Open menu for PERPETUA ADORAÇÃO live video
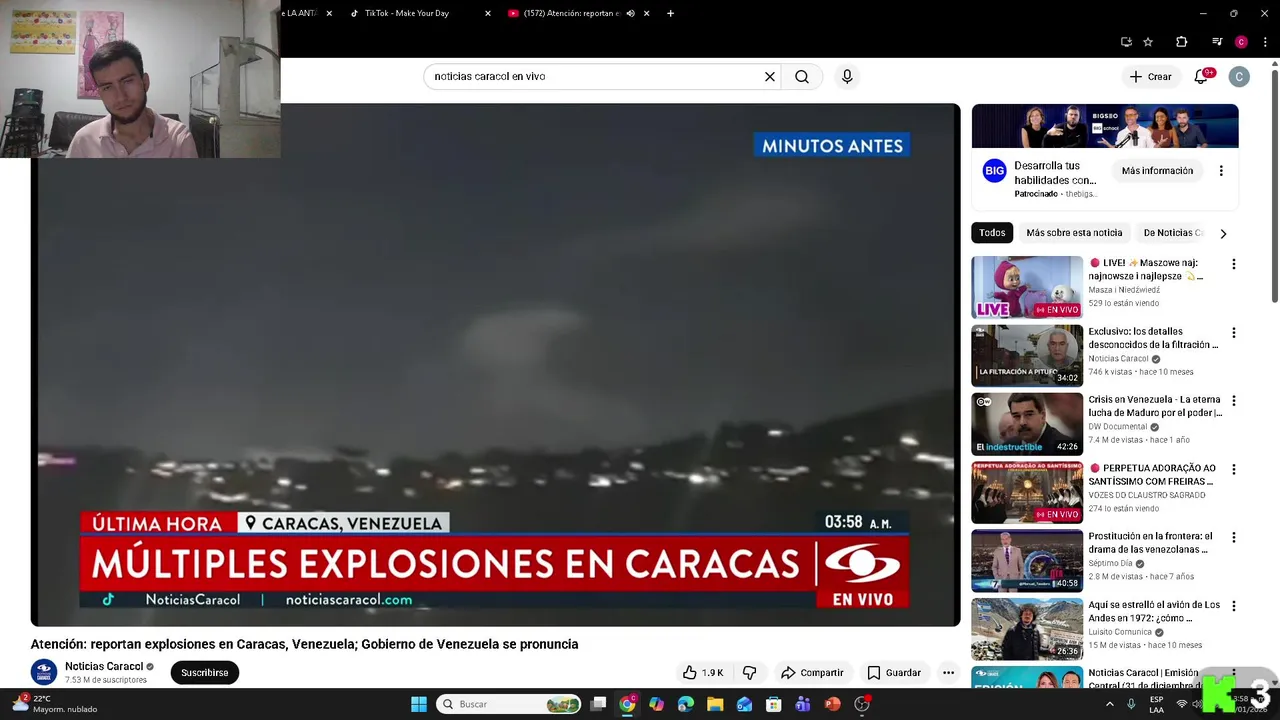The image size is (1280, 720). pyautogui.click(x=1233, y=469)
